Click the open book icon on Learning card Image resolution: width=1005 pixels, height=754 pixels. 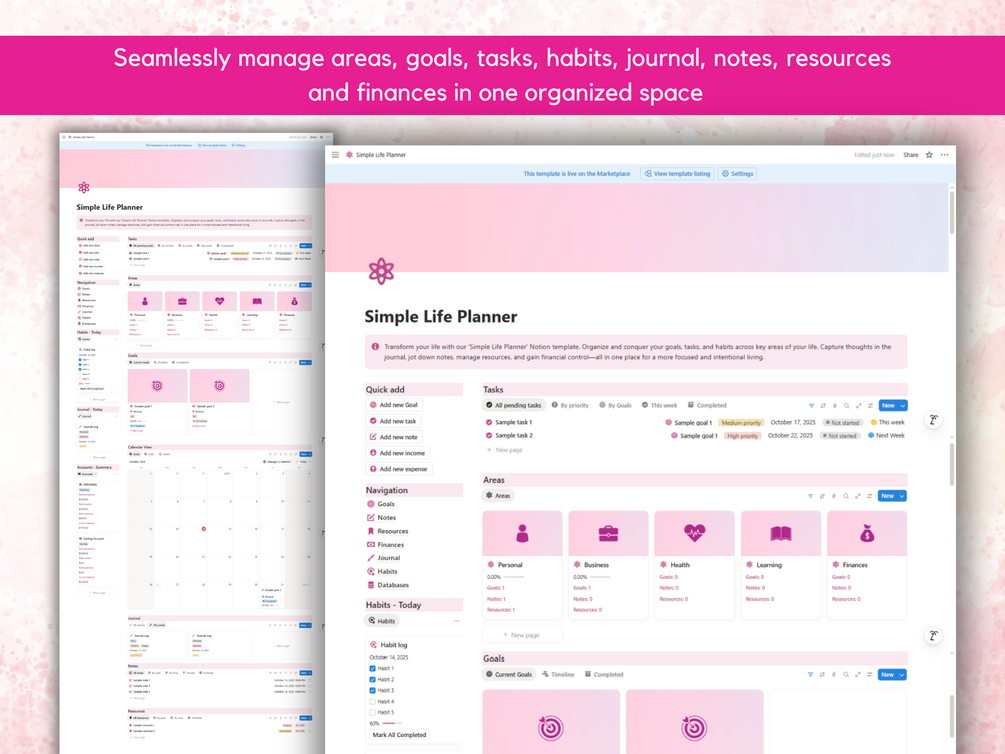click(x=781, y=533)
